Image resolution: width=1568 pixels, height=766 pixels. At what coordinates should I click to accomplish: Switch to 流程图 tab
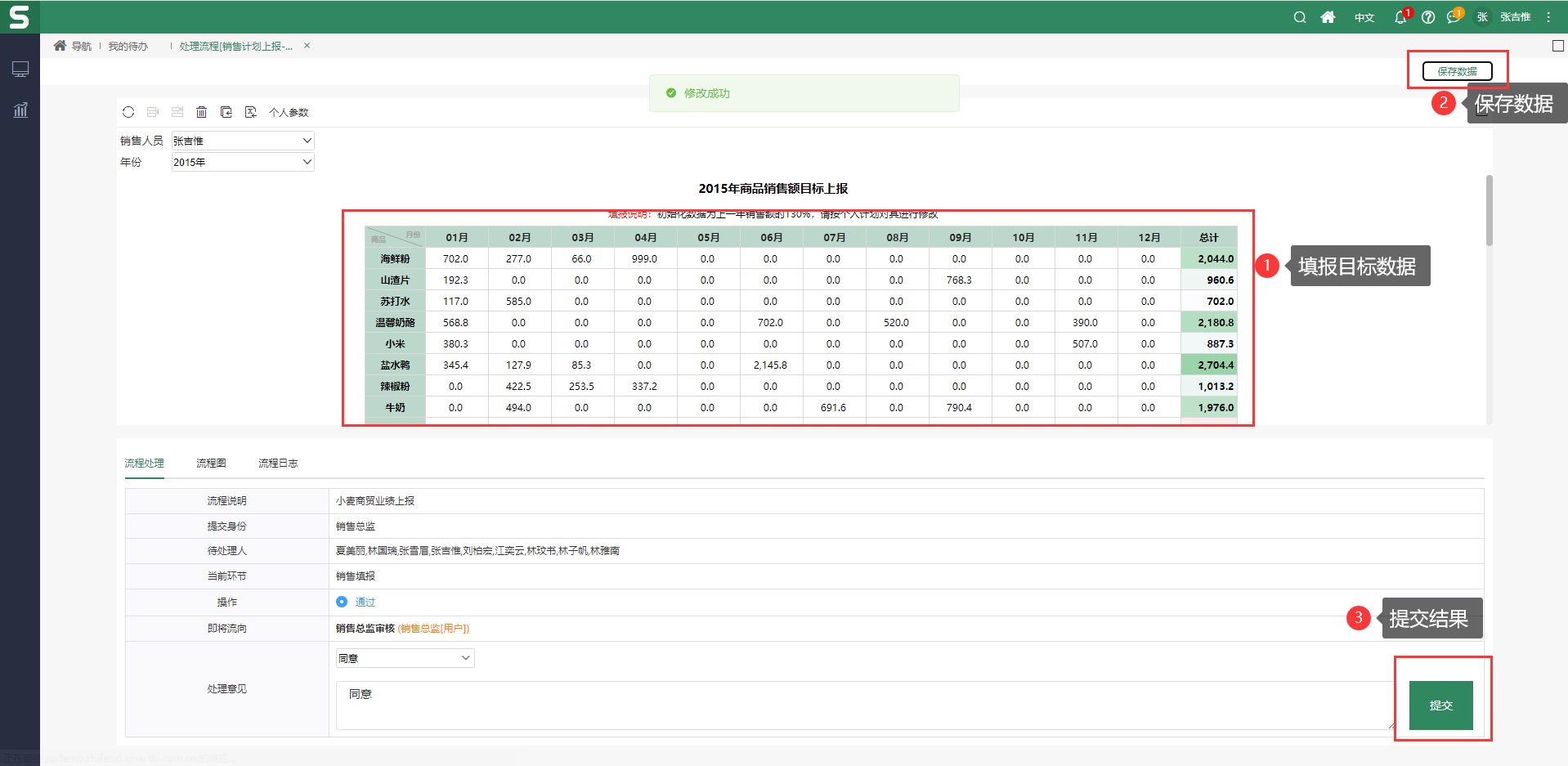[x=211, y=463]
